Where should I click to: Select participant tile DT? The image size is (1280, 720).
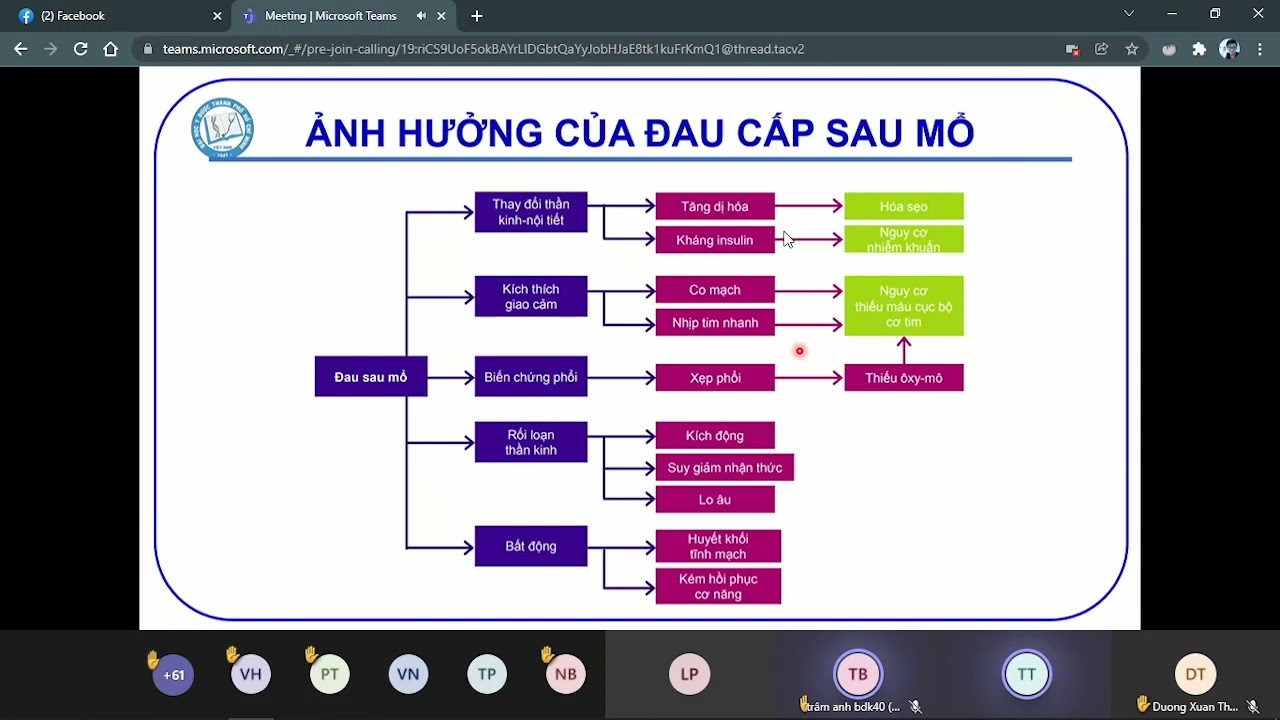coord(1196,674)
